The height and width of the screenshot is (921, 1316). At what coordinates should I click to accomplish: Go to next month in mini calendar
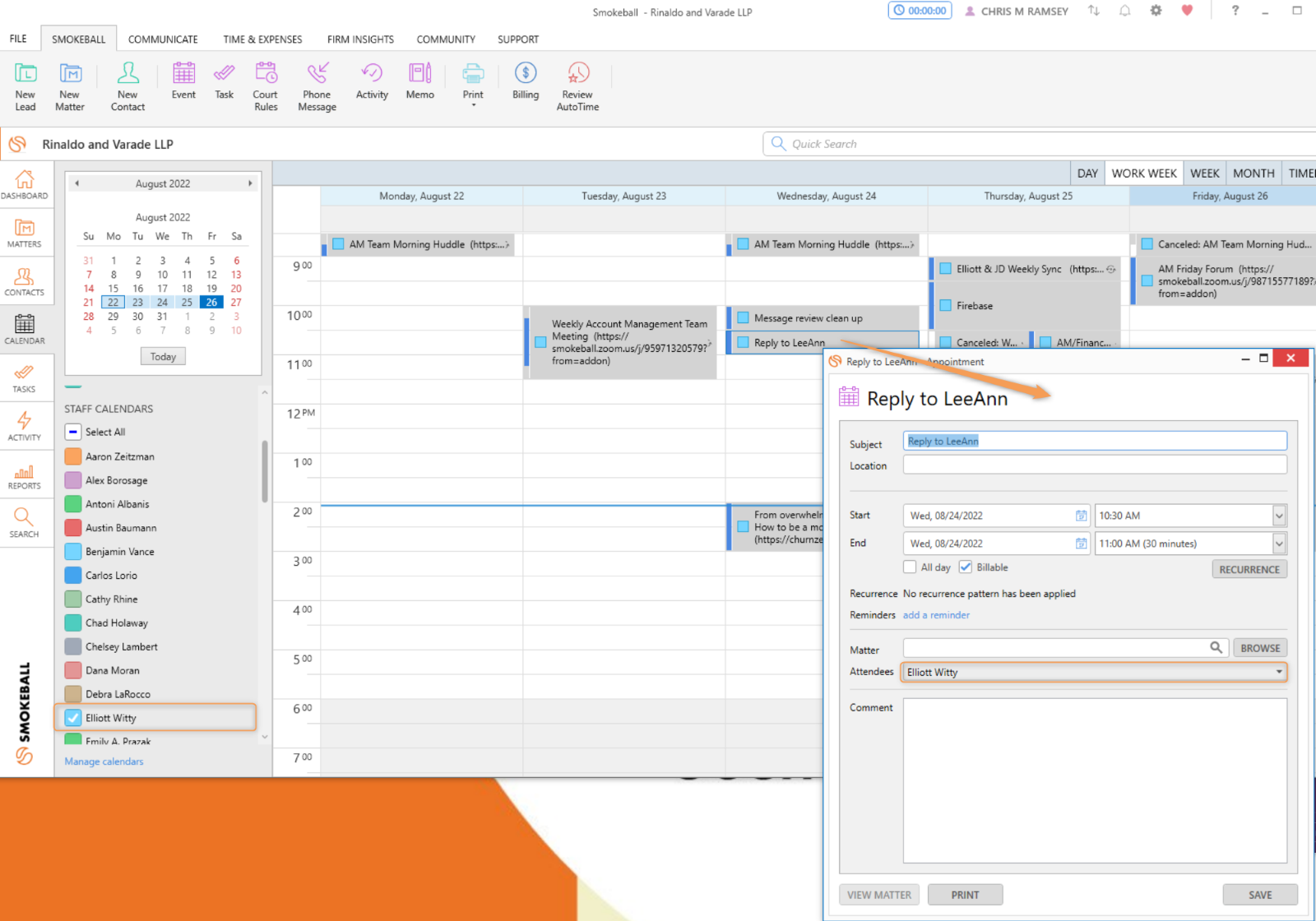[x=250, y=183]
